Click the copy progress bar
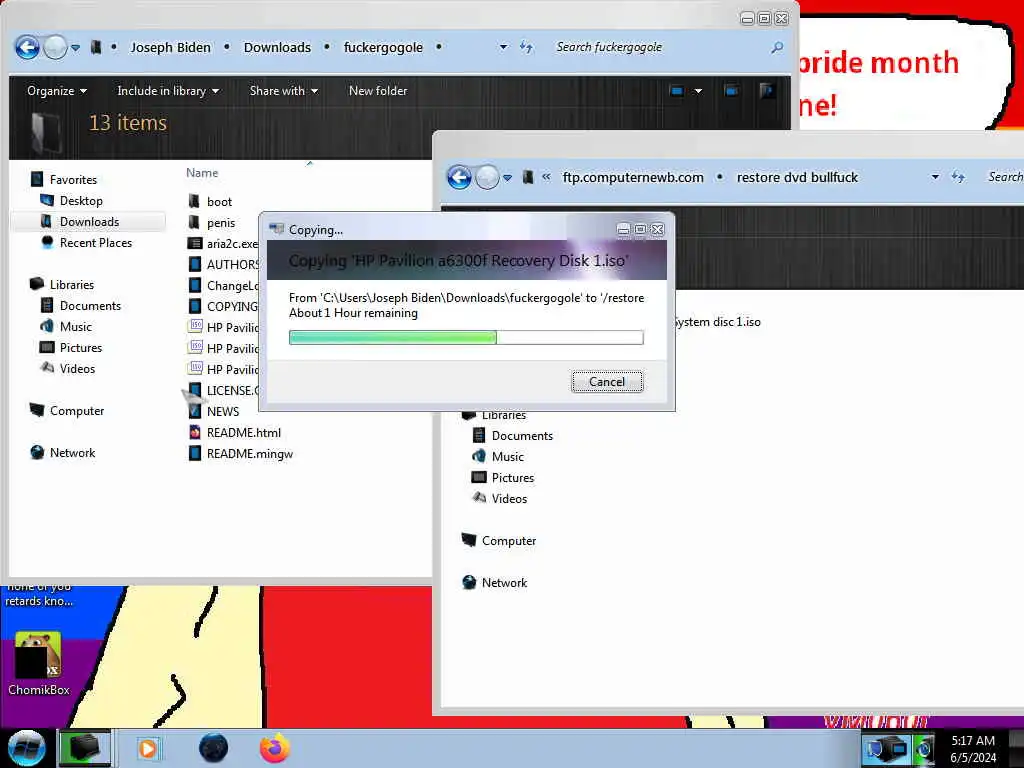This screenshot has width=1024, height=768. 466,337
